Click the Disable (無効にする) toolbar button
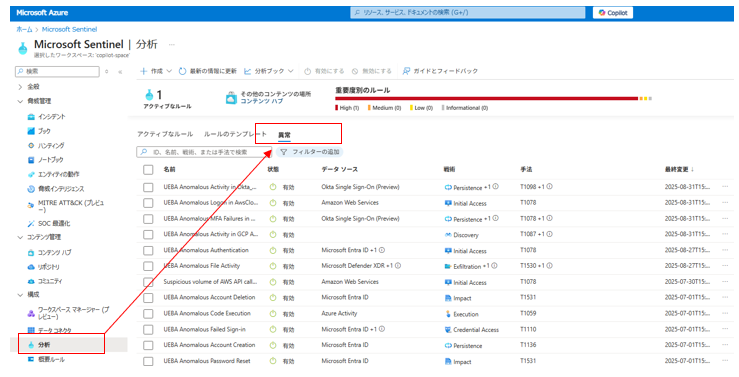739x377 pixels. pos(371,71)
